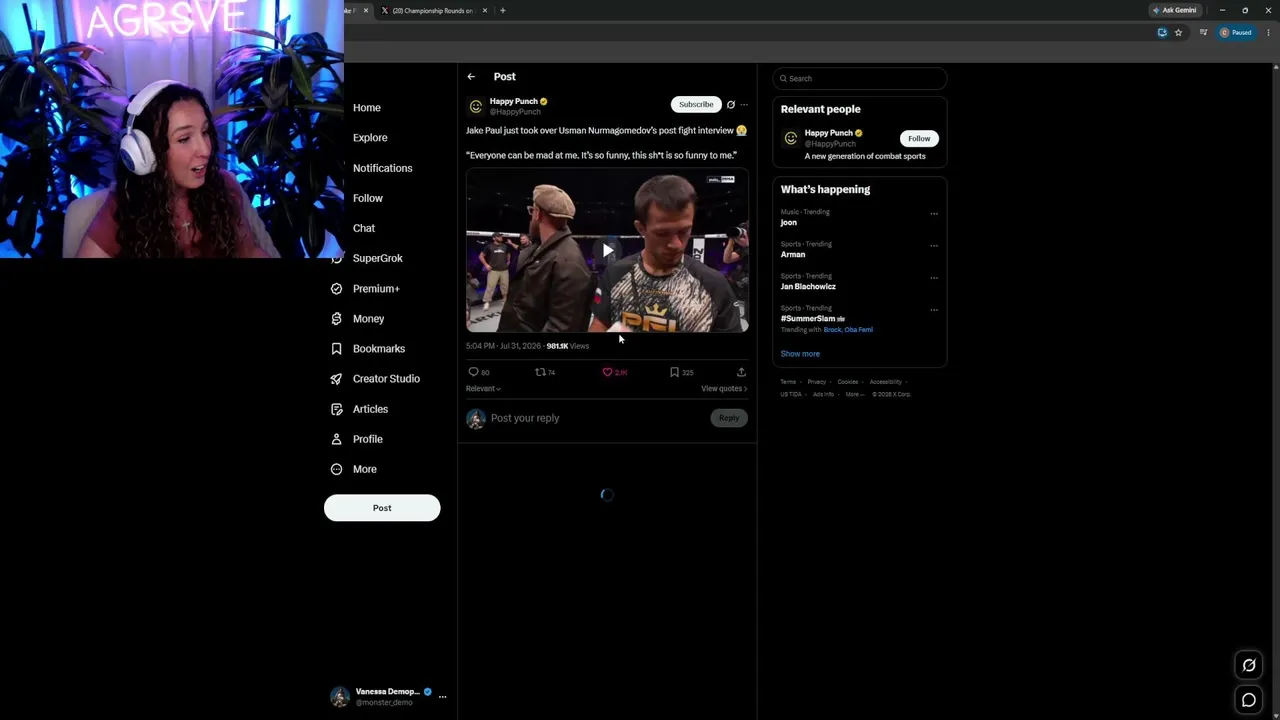Screen dimensions: 1280x720
Task: Go to Home in the sidebar
Action: [x=366, y=107]
